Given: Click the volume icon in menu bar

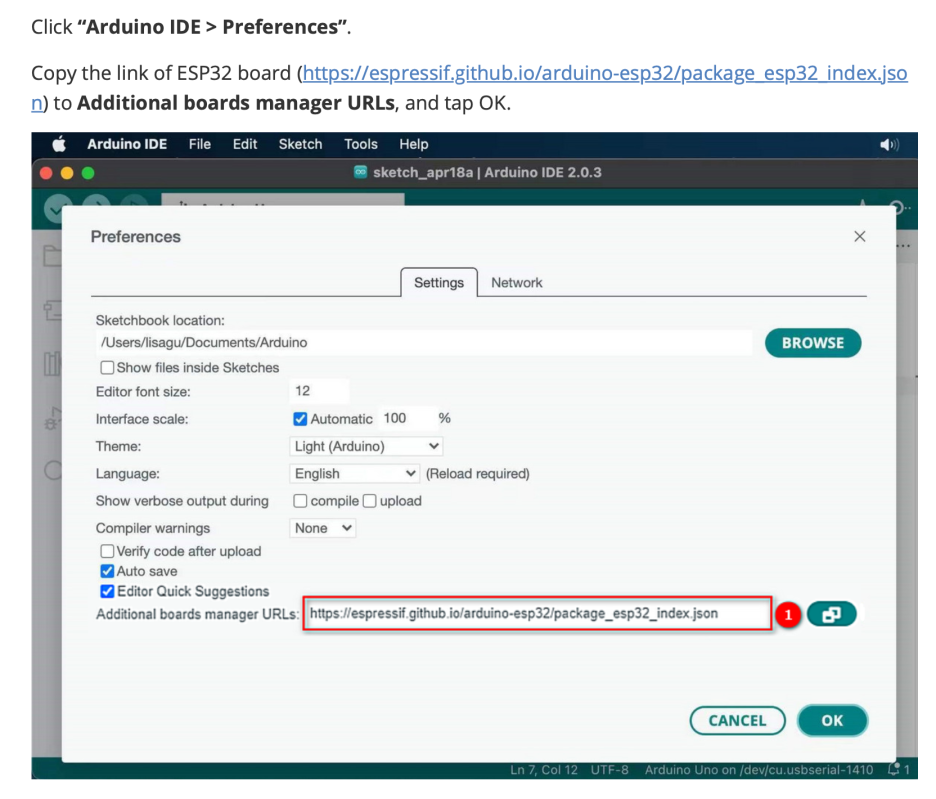Looking at the screenshot, I should (889, 145).
